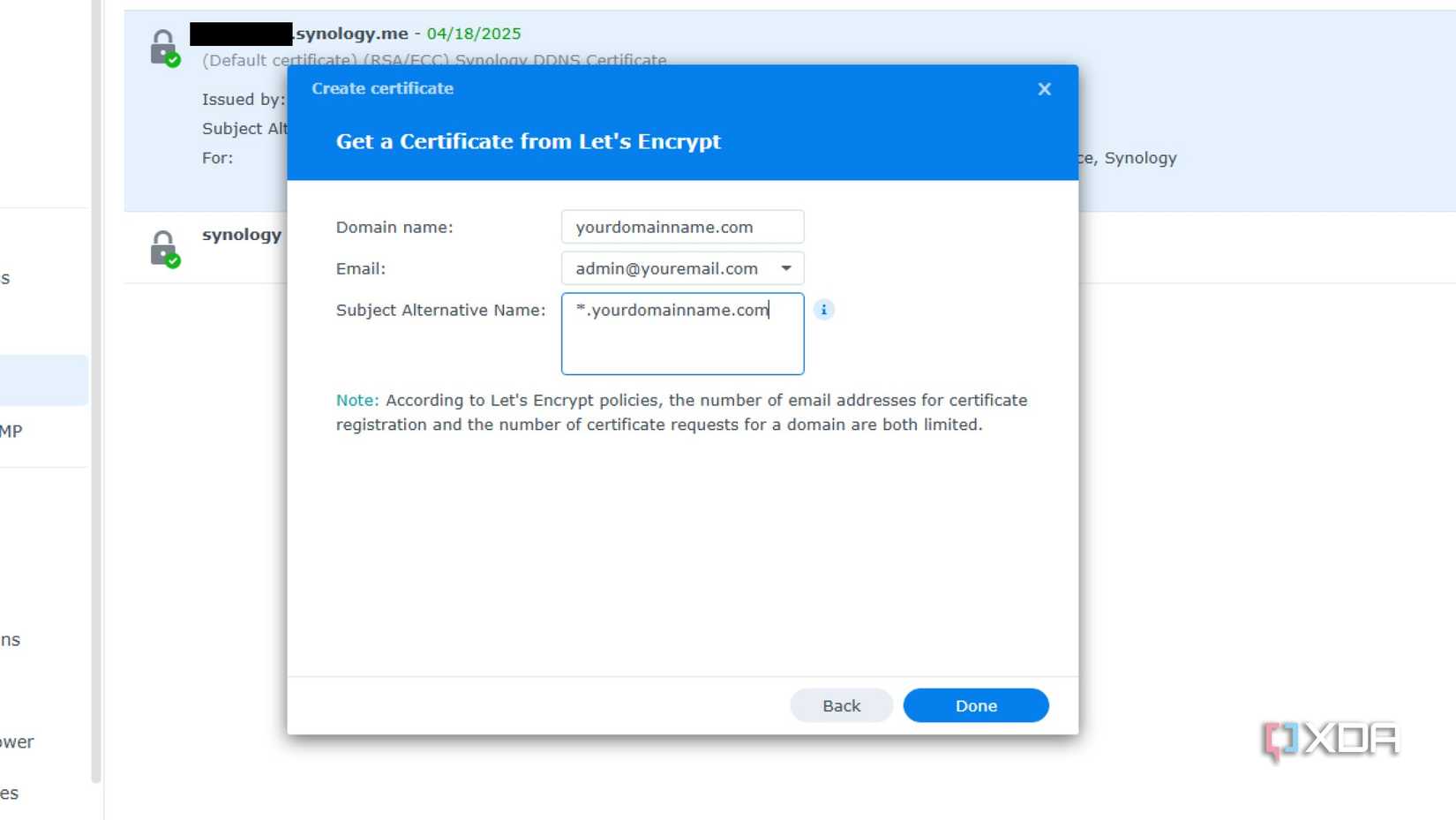Select the Hardware & Power sidebar entry
Screen dimensions: 1456x820
18,741
